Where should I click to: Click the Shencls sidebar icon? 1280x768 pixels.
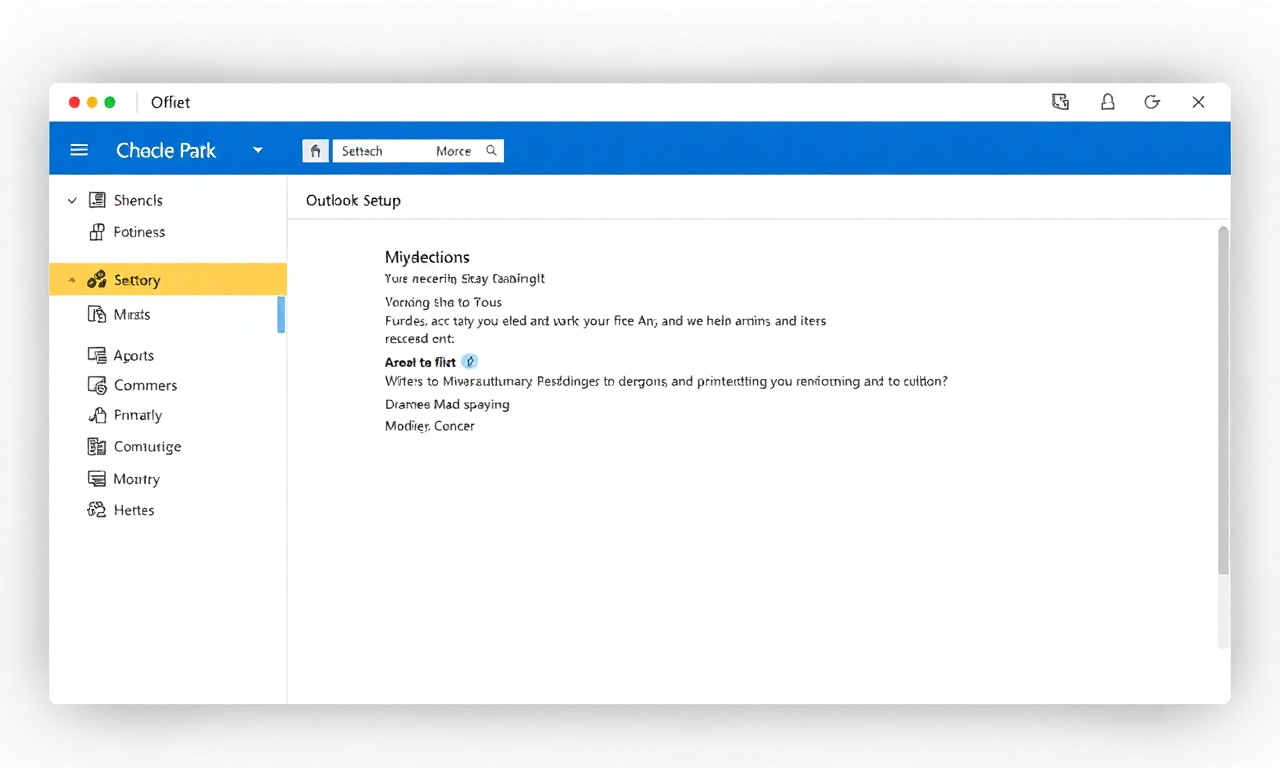pos(97,200)
